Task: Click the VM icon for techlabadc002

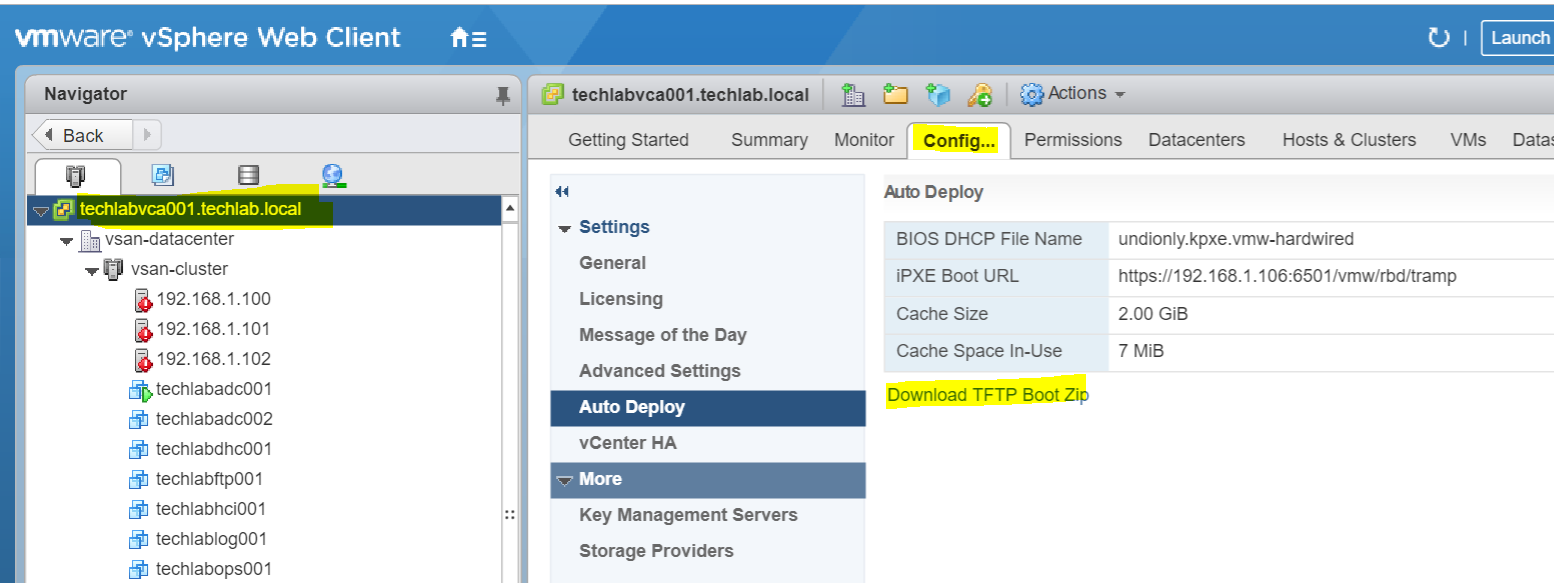Action: pyautogui.click(x=139, y=420)
